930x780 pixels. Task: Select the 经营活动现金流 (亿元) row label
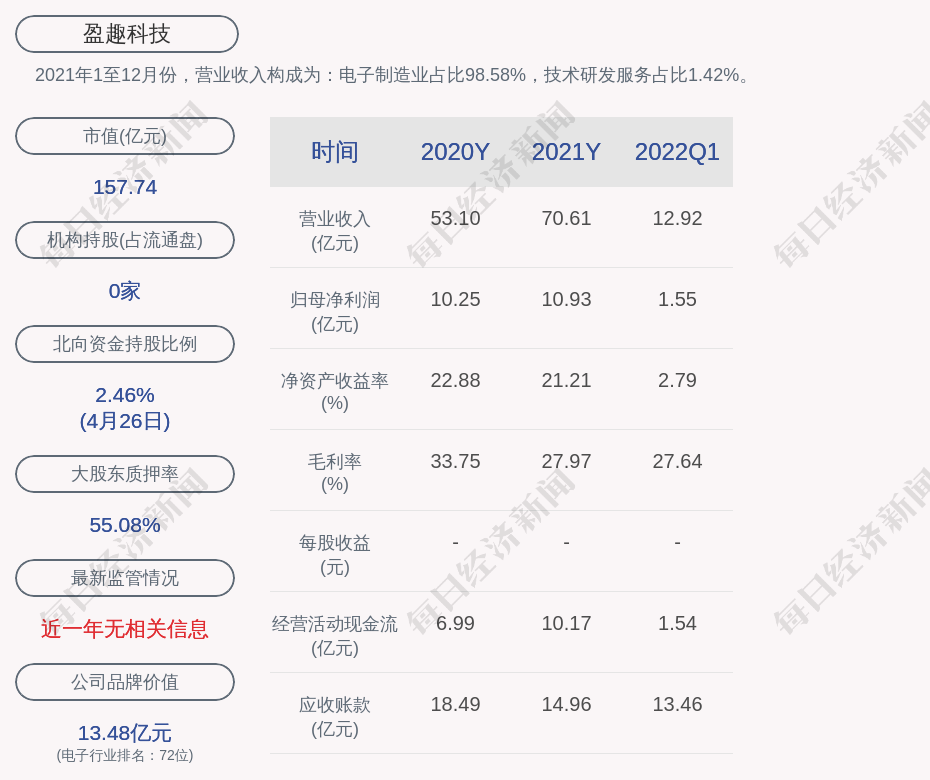point(335,636)
